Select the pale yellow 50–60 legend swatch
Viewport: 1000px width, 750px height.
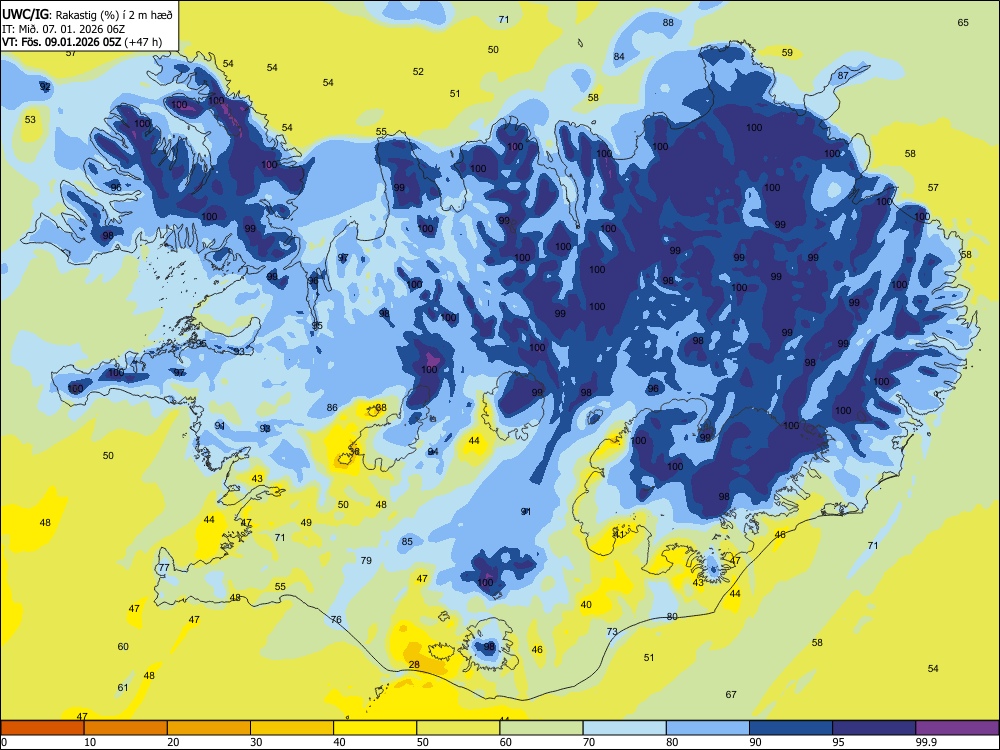458,728
